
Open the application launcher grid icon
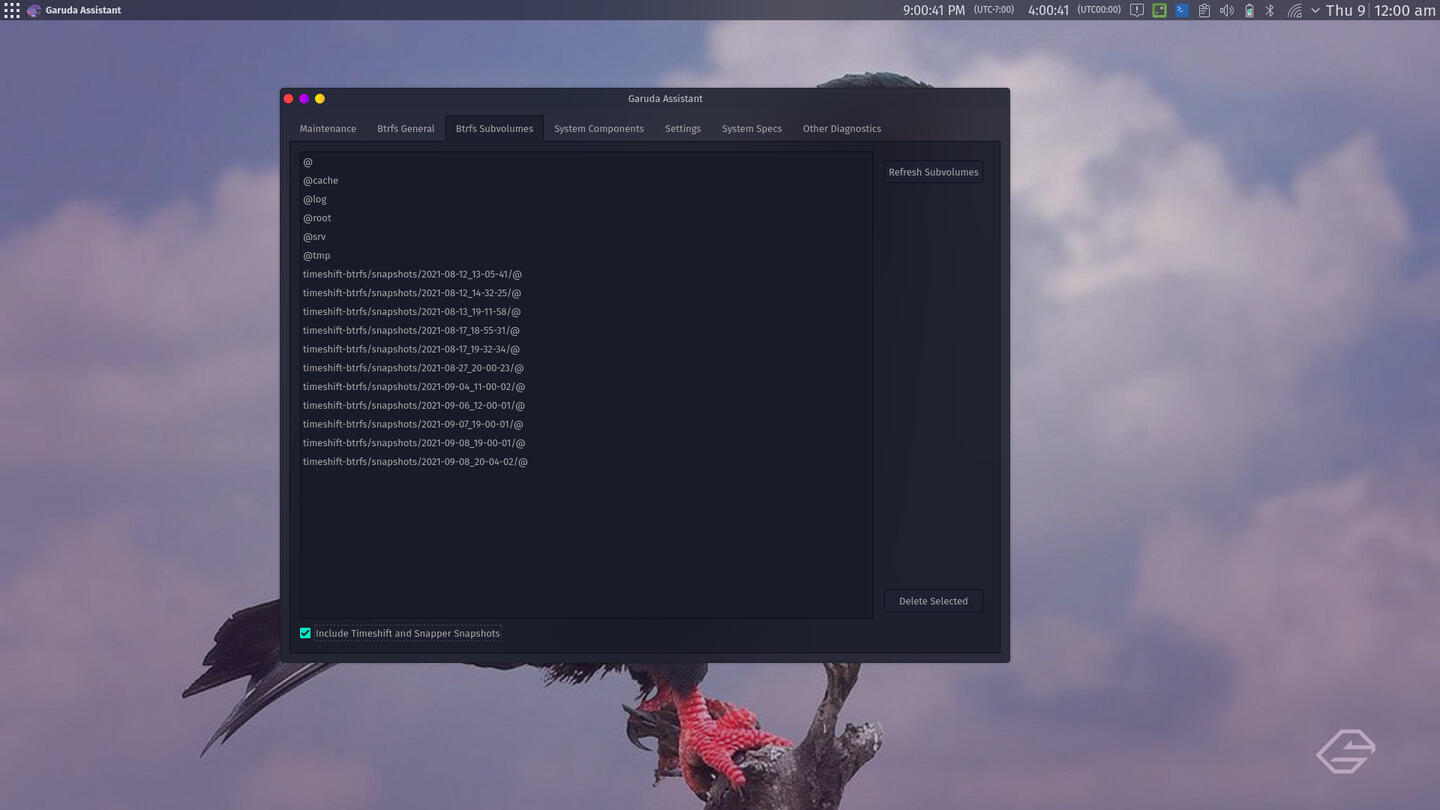coord(12,10)
